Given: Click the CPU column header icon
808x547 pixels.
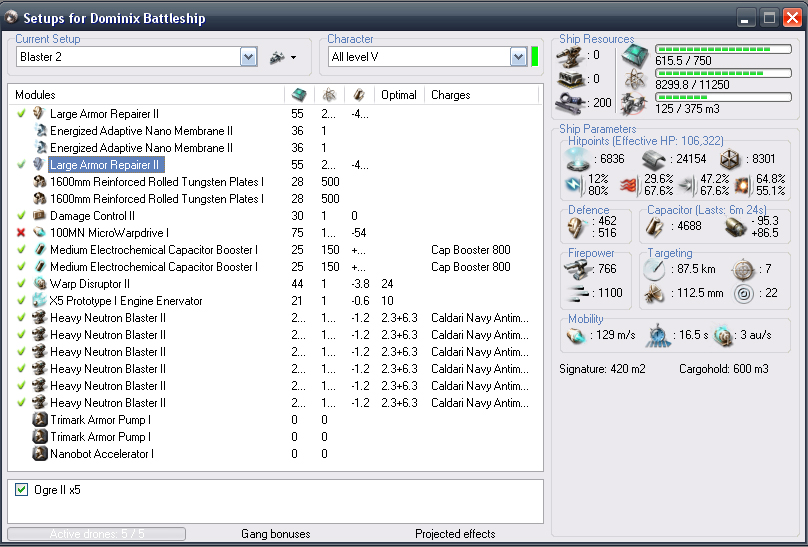Looking at the screenshot, I should 298,95.
